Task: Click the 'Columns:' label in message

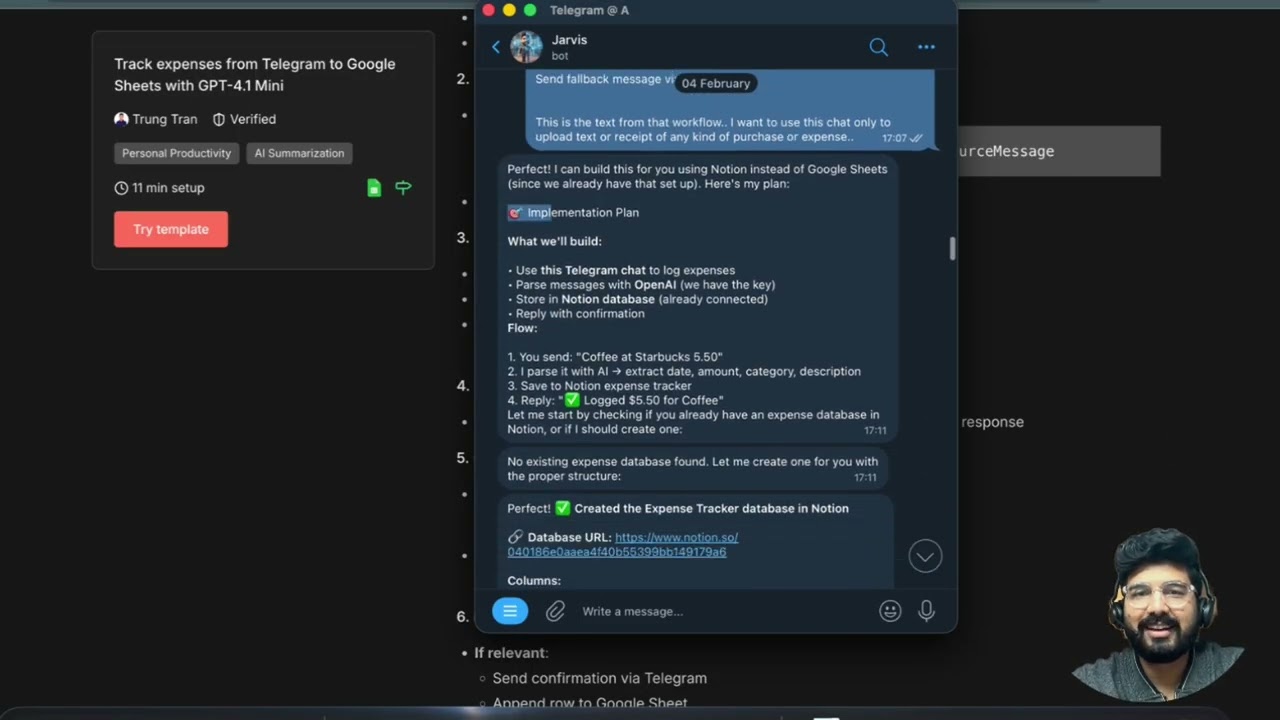Action: tap(534, 580)
